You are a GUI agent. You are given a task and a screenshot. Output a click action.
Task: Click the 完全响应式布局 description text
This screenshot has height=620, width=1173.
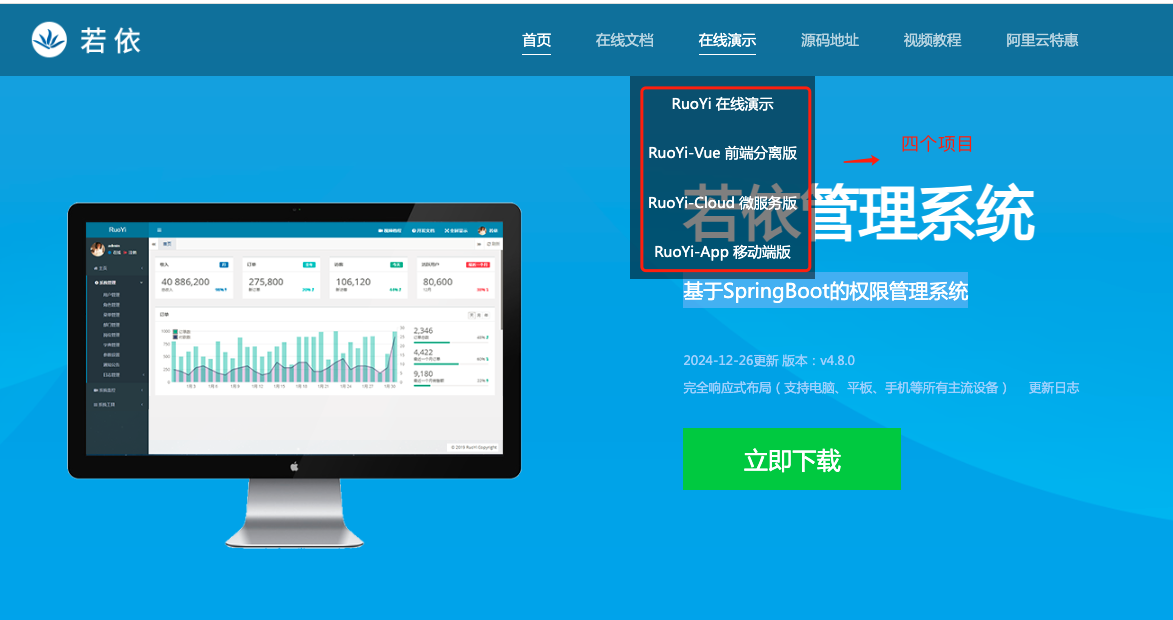(845, 388)
